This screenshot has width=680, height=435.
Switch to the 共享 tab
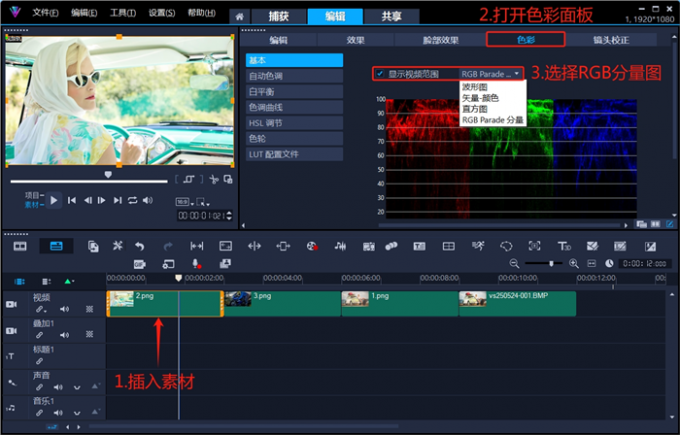[392, 16]
